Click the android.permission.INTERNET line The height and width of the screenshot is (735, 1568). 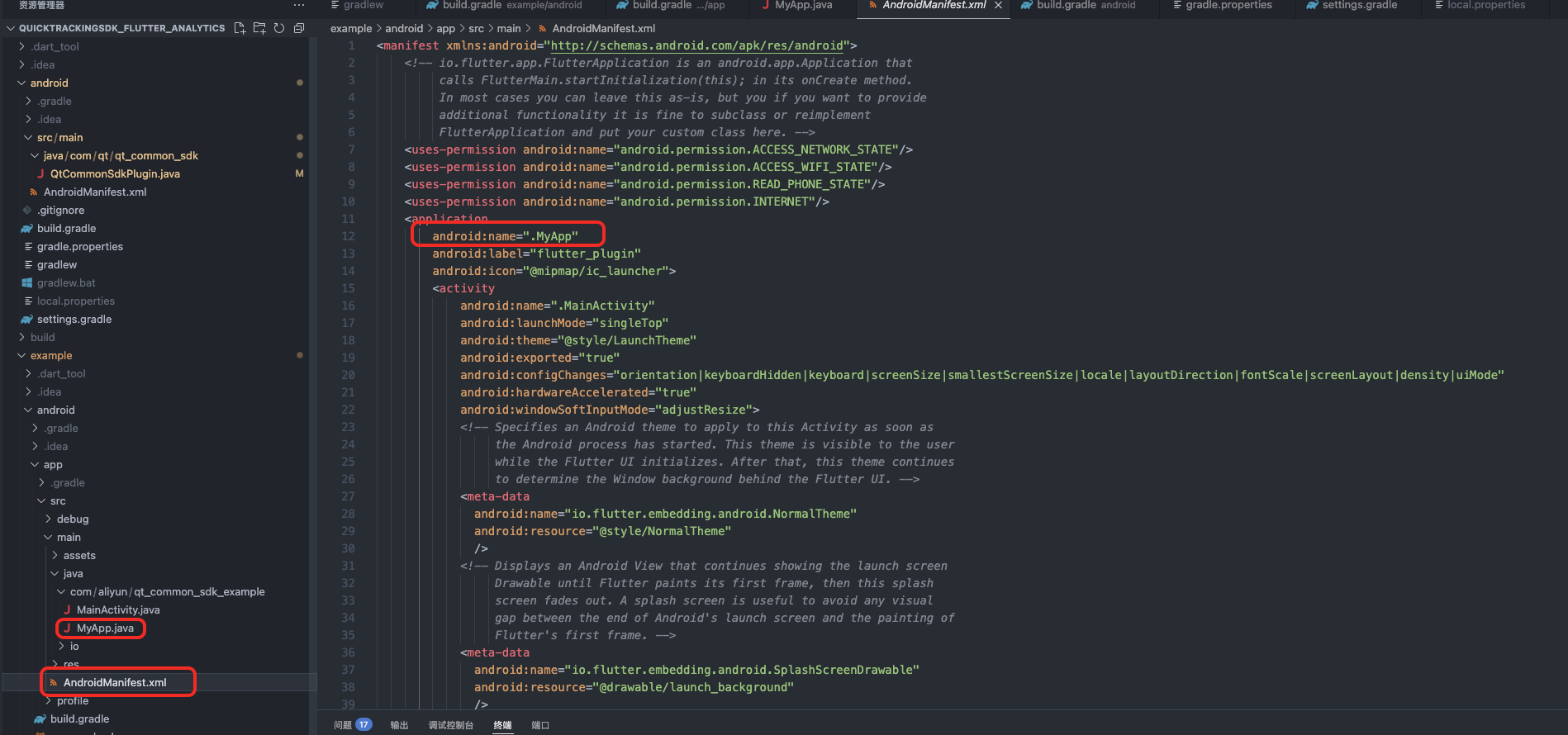(x=616, y=202)
